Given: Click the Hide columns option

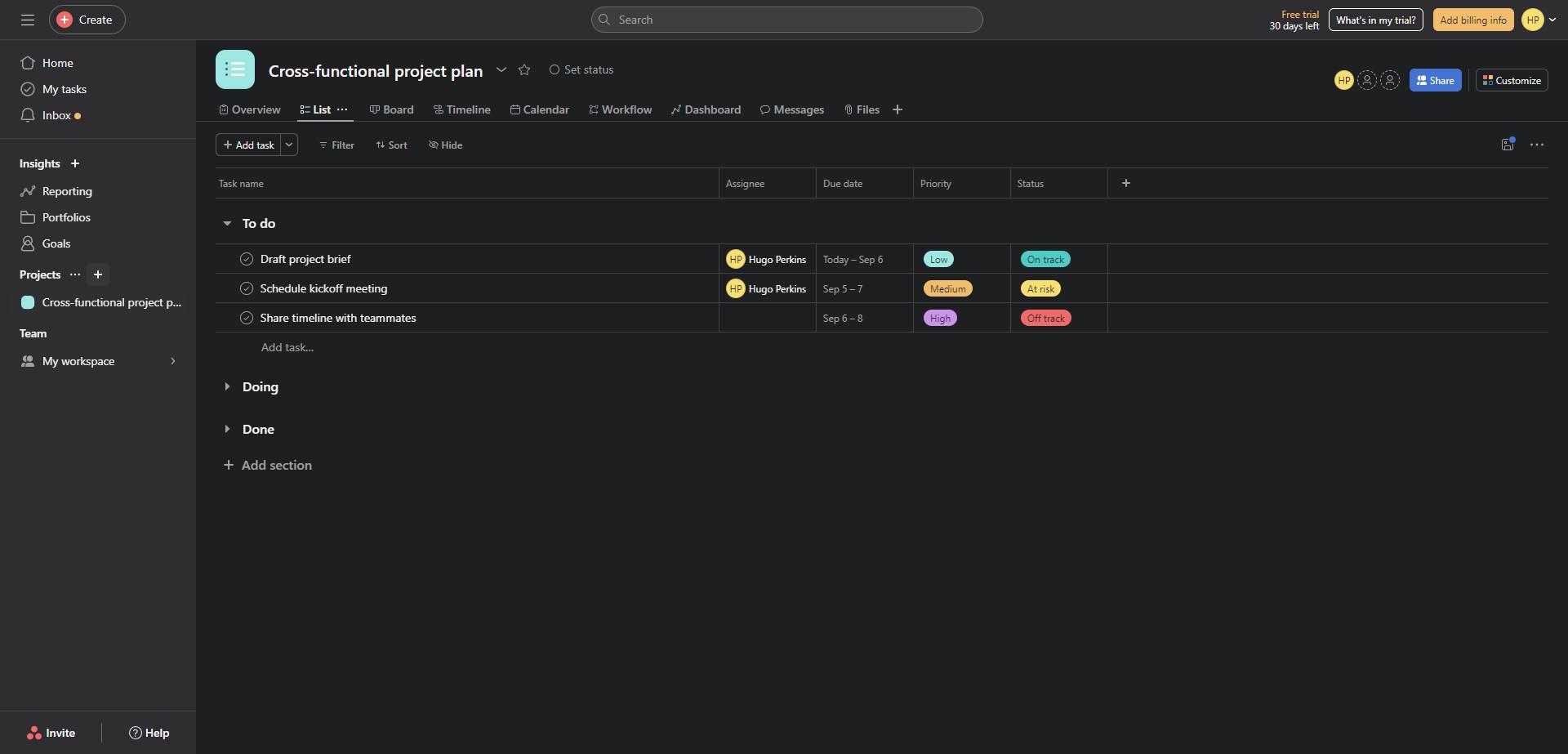Looking at the screenshot, I should pyautogui.click(x=446, y=145).
